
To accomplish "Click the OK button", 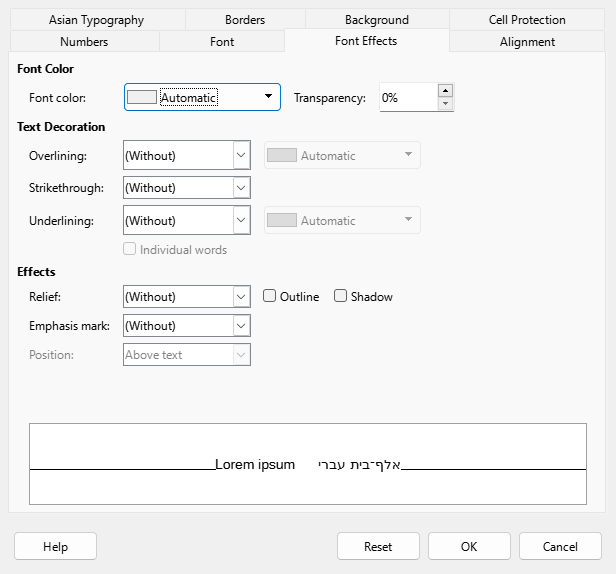I will tap(469, 546).
